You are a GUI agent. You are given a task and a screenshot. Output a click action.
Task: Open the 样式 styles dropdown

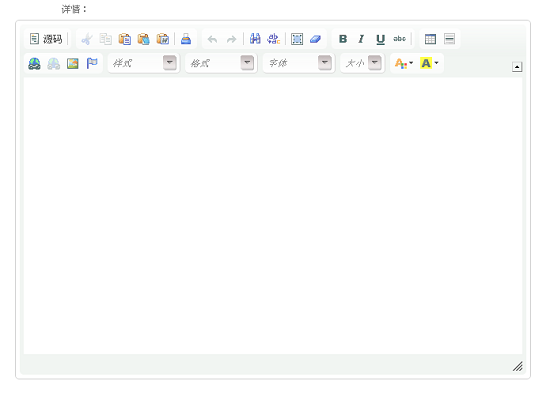coord(144,63)
